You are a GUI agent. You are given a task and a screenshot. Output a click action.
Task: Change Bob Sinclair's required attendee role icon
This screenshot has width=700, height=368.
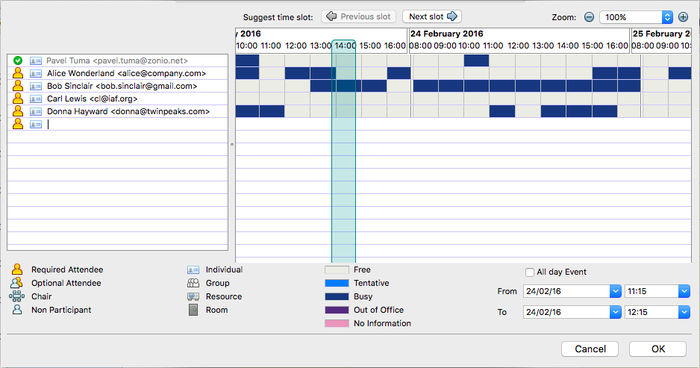pos(18,86)
